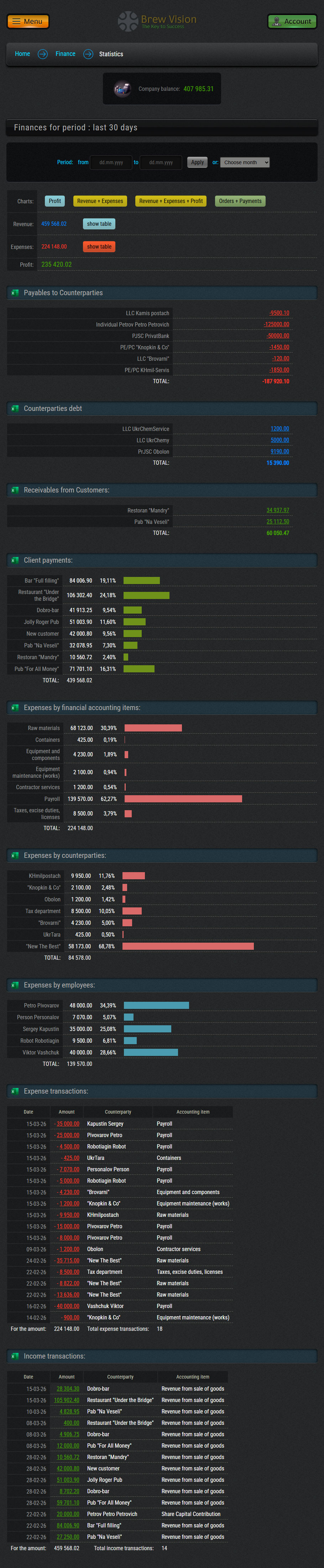Click the Excel icon beside Payables to Counterparties
324x1568 pixels.
[x=15, y=293]
